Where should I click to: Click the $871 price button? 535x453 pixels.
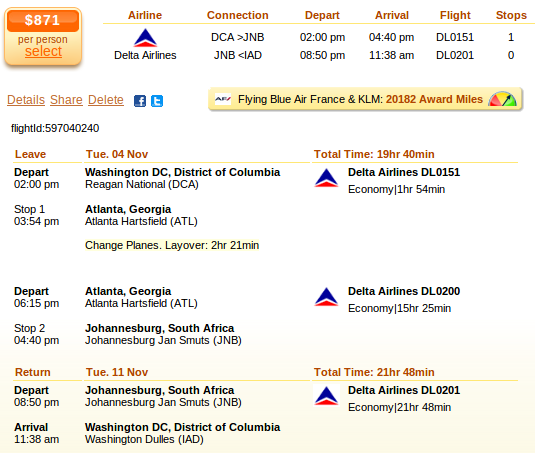43,20
